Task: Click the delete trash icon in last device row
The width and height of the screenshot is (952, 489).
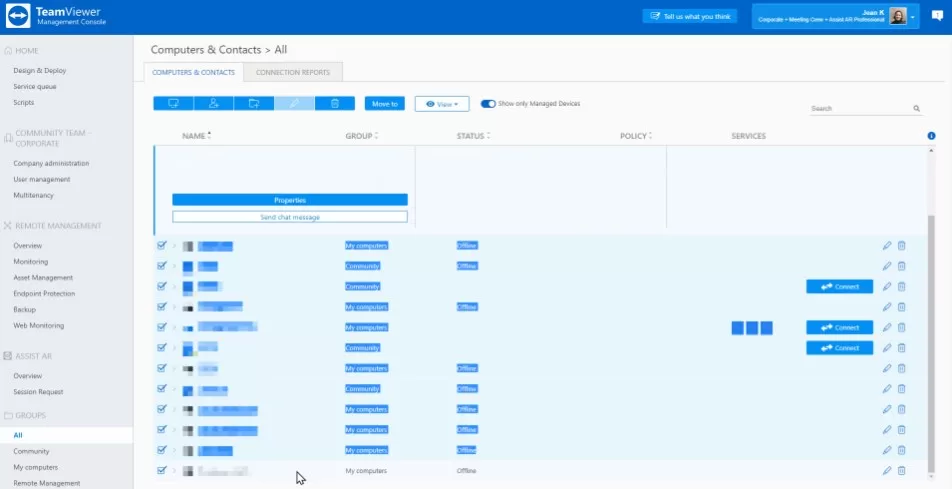Action: coord(902,470)
